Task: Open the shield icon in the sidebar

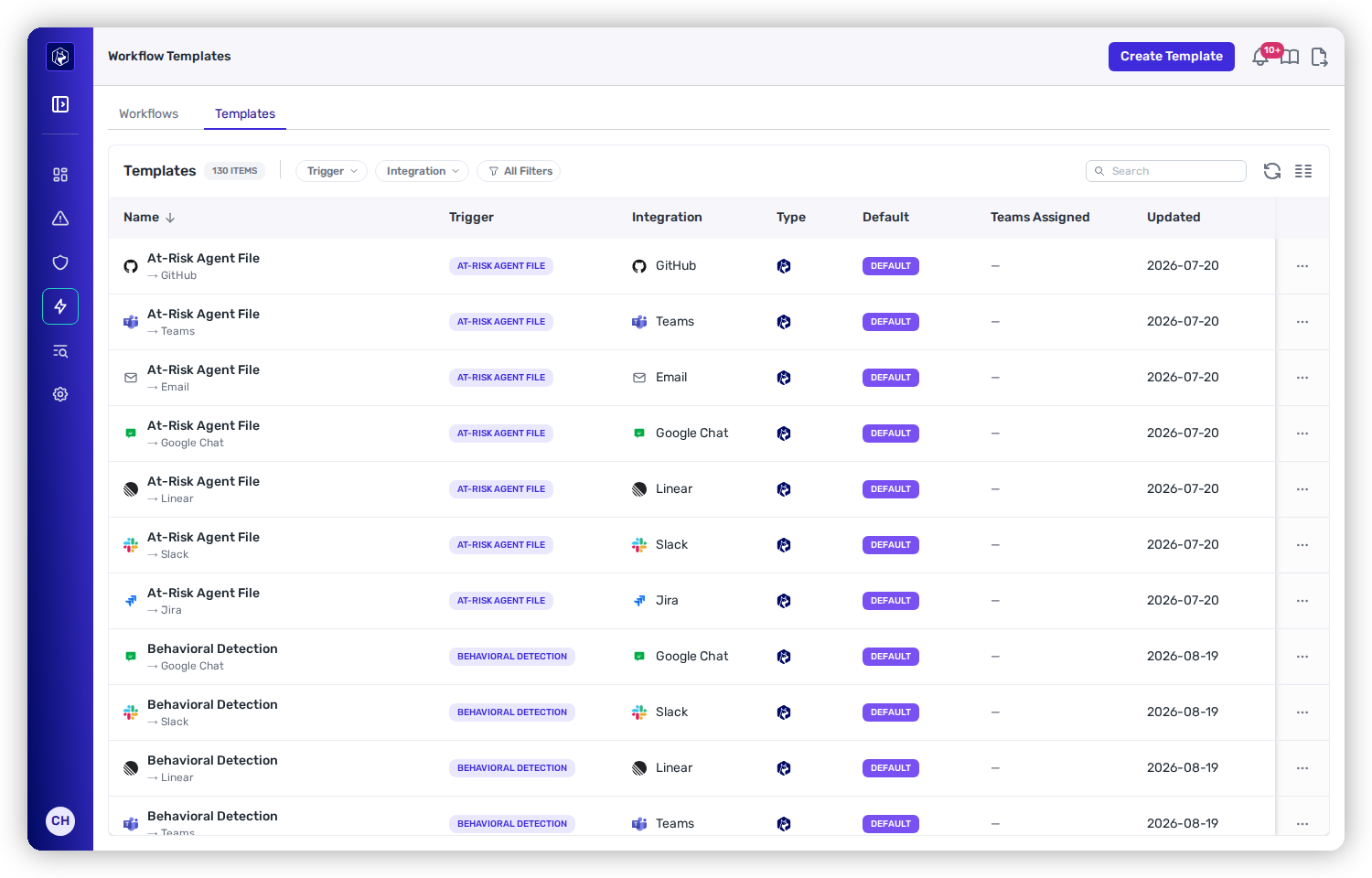Action: (60, 262)
